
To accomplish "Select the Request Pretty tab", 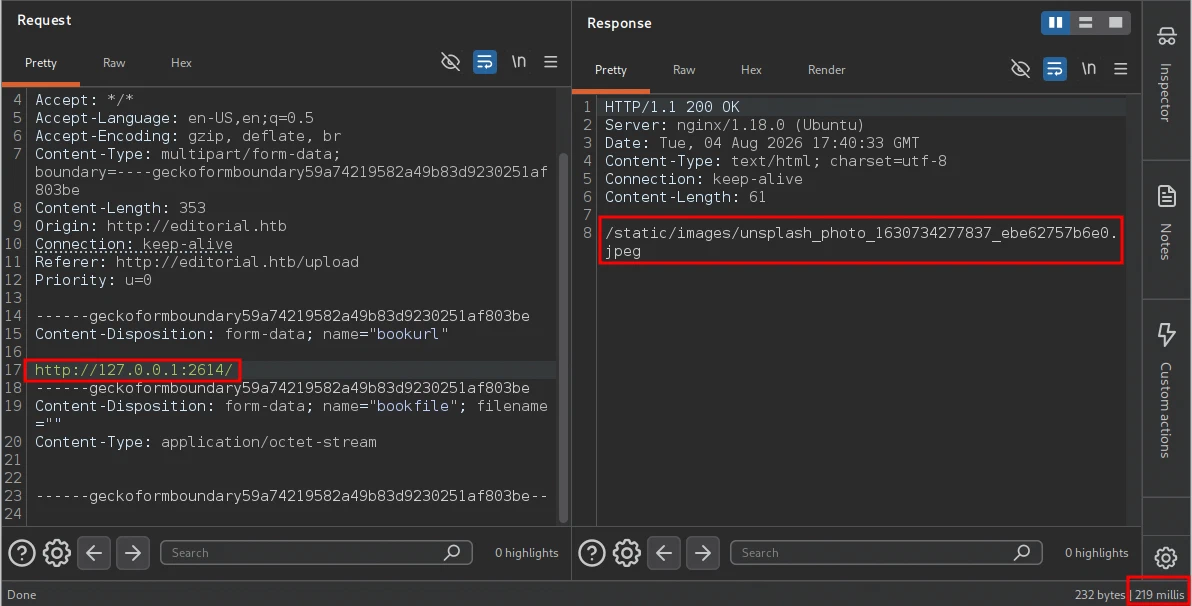I will tap(41, 63).
